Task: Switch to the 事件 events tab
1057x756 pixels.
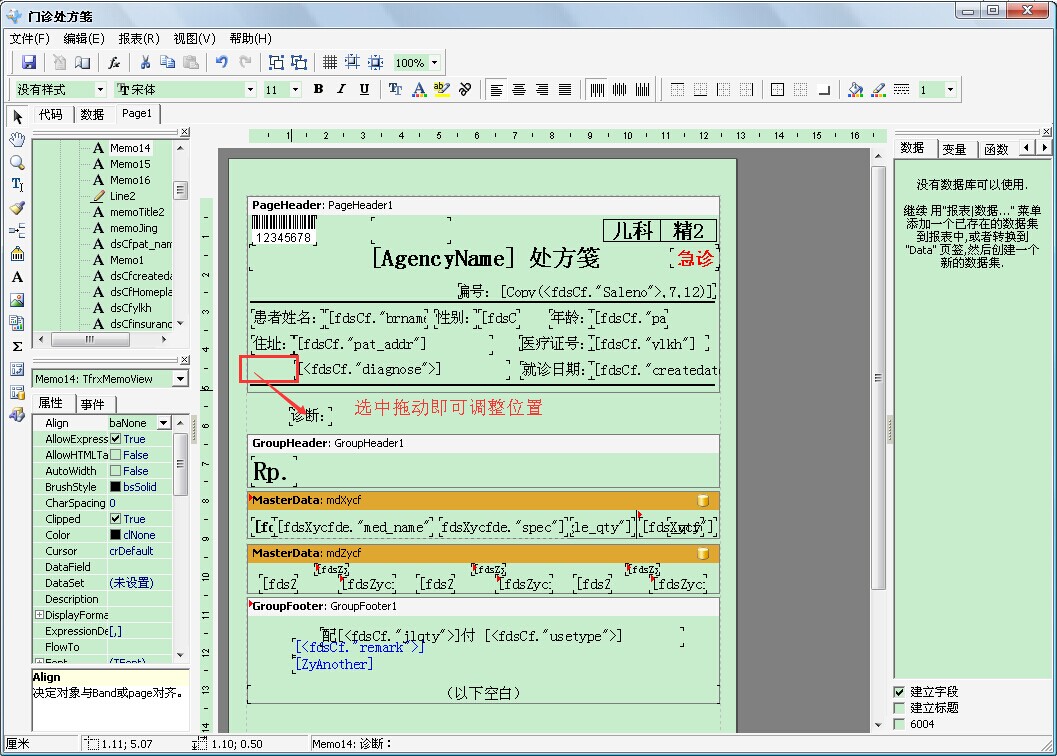Action: pos(92,404)
